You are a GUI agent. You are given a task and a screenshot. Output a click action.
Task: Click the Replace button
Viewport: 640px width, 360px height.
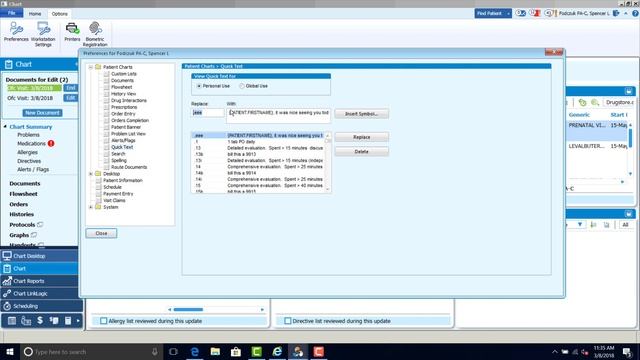pyautogui.click(x=361, y=137)
